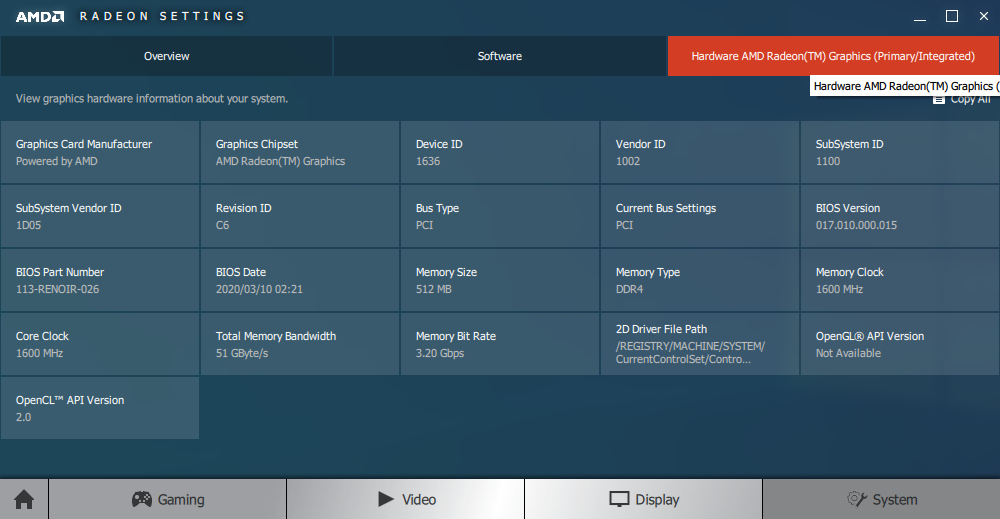Go to the Home screen icon
This screenshot has height=519, width=1000.
point(23,499)
